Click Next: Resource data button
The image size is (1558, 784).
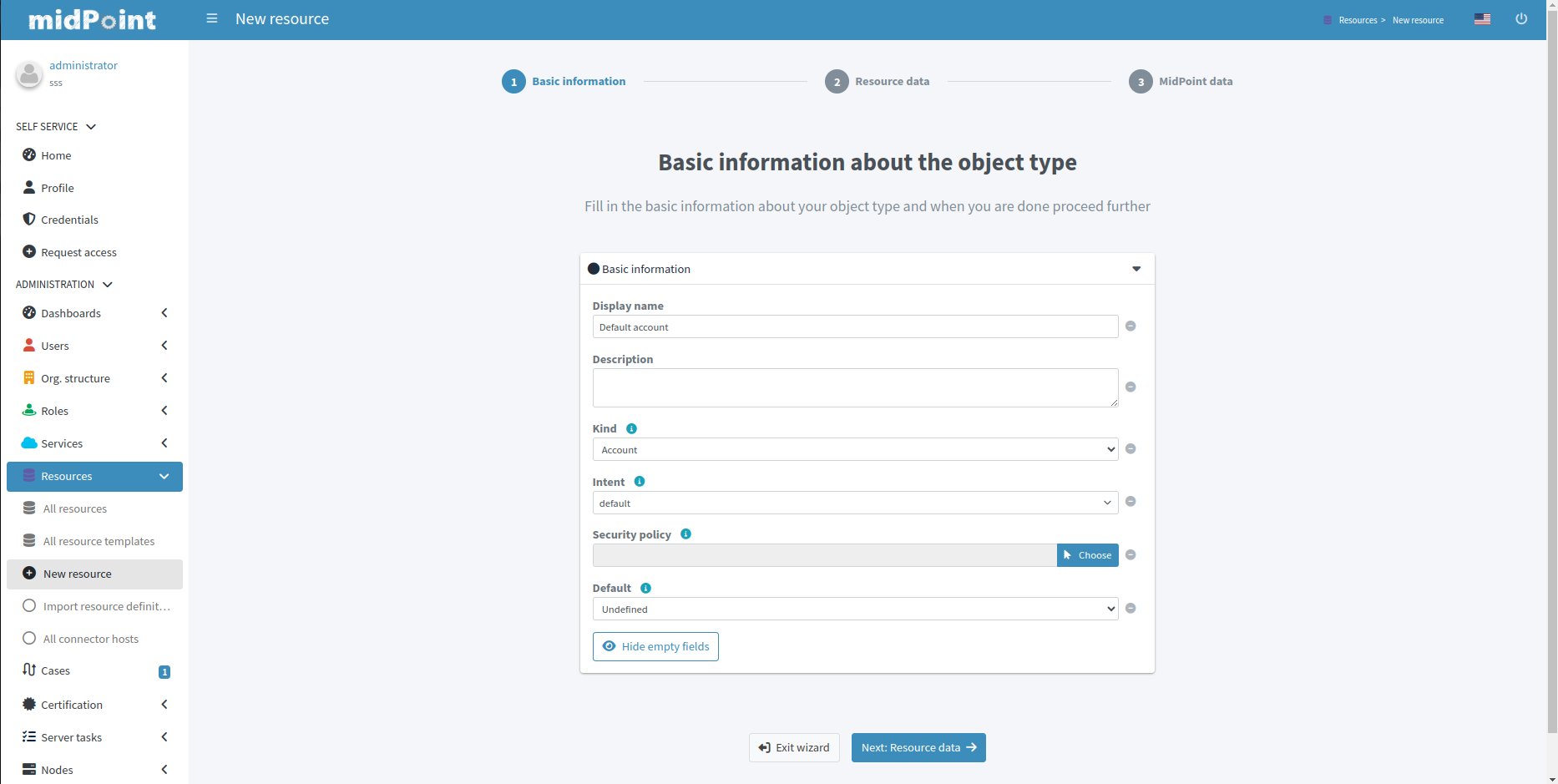point(918,748)
